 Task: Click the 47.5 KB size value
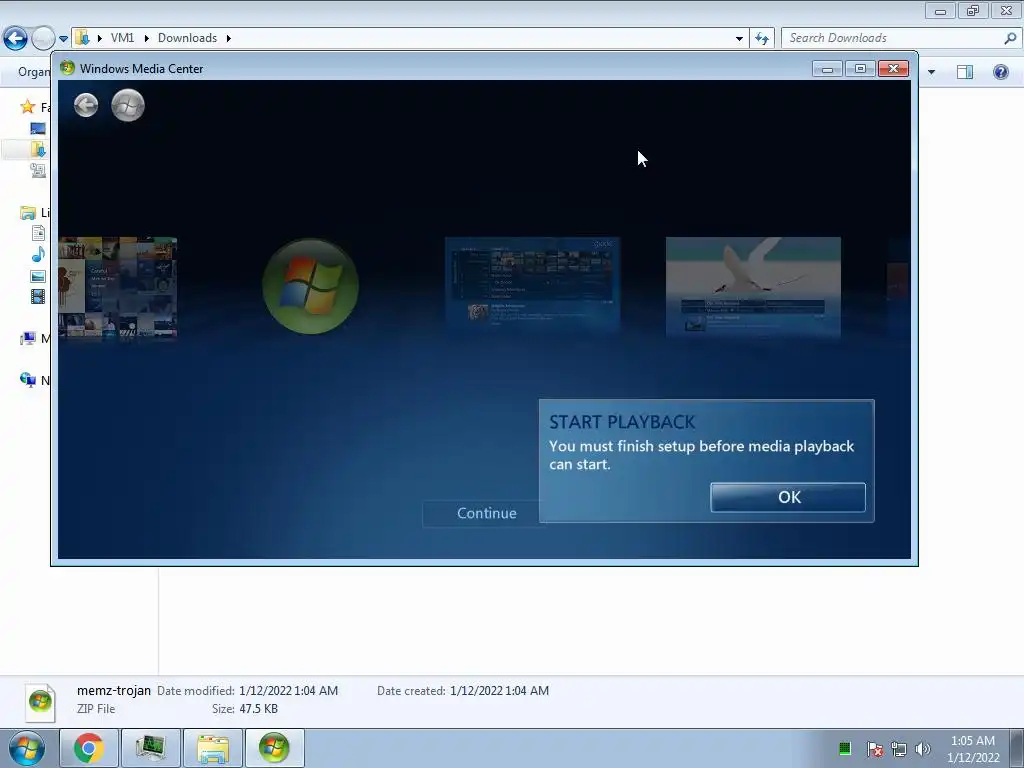click(259, 709)
